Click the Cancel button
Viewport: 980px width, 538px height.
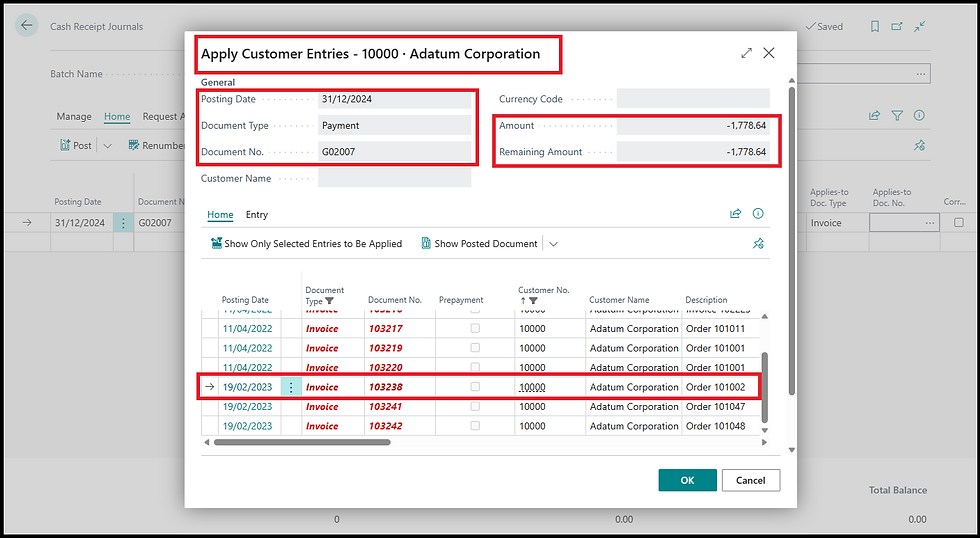751,480
